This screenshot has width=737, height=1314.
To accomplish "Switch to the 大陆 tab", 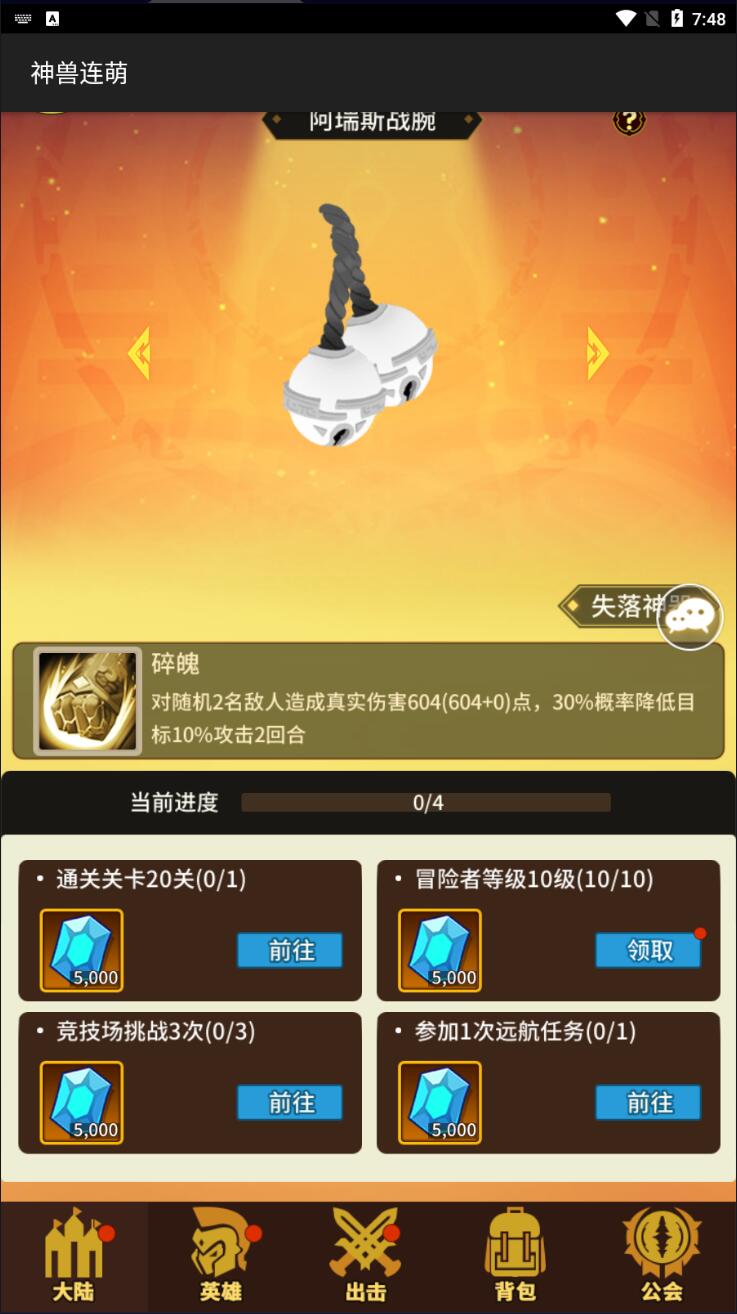I will (x=74, y=1256).
